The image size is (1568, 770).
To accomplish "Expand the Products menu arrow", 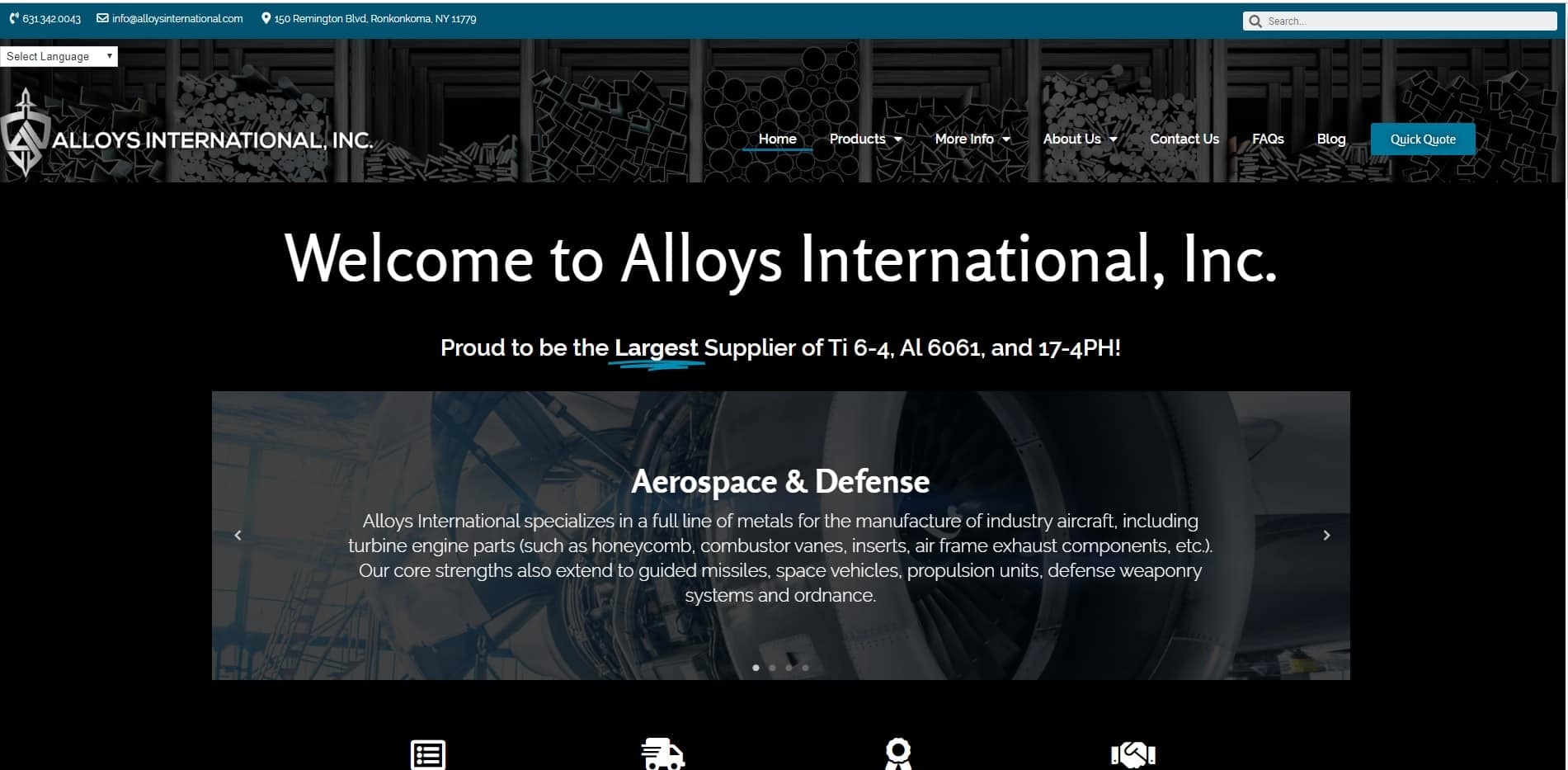I will [x=898, y=139].
